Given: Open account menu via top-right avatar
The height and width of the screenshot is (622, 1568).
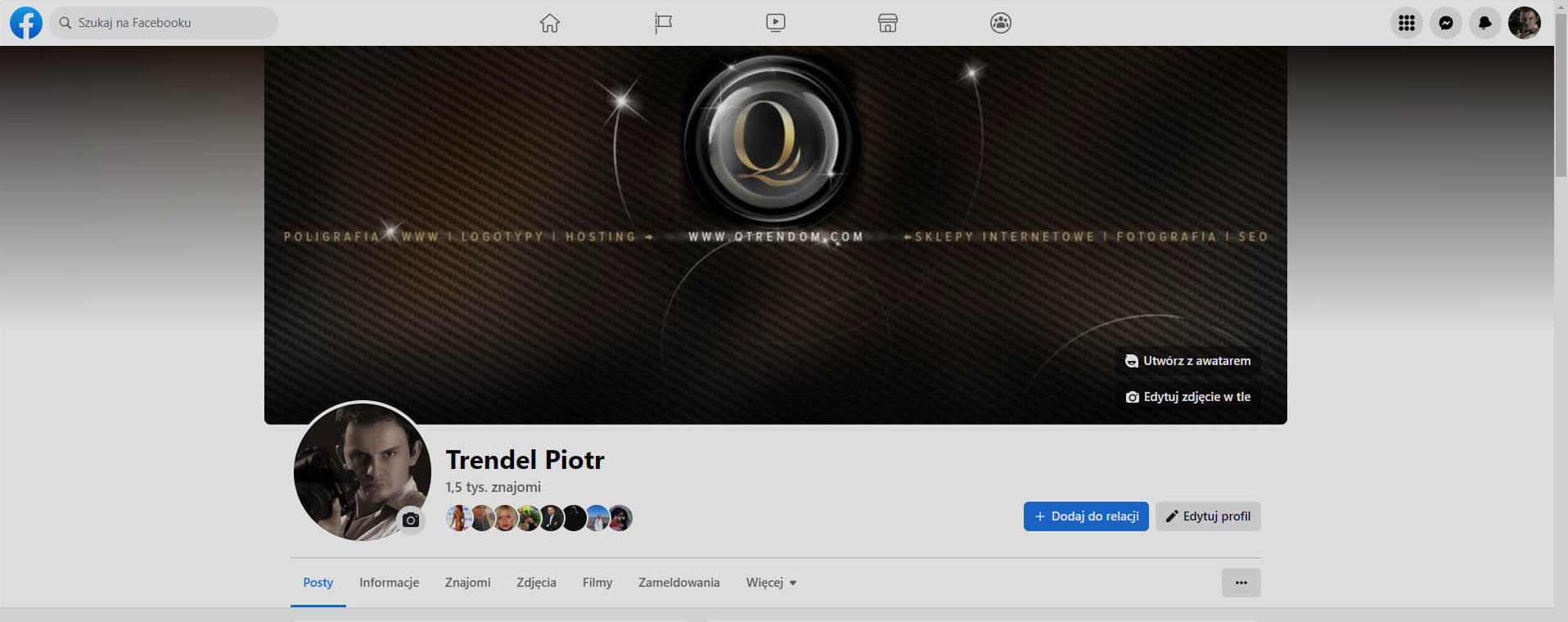Looking at the screenshot, I should pyautogui.click(x=1525, y=23).
